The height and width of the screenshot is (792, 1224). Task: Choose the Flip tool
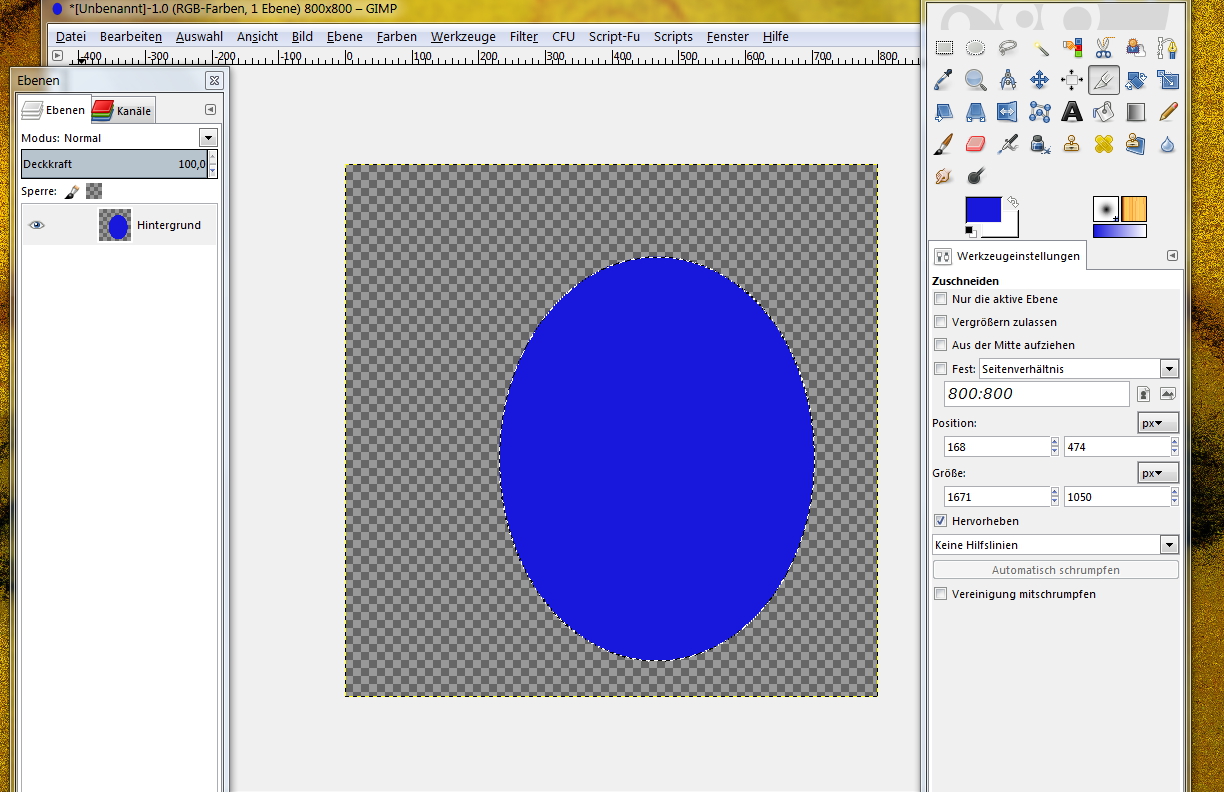coord(1008,112)
